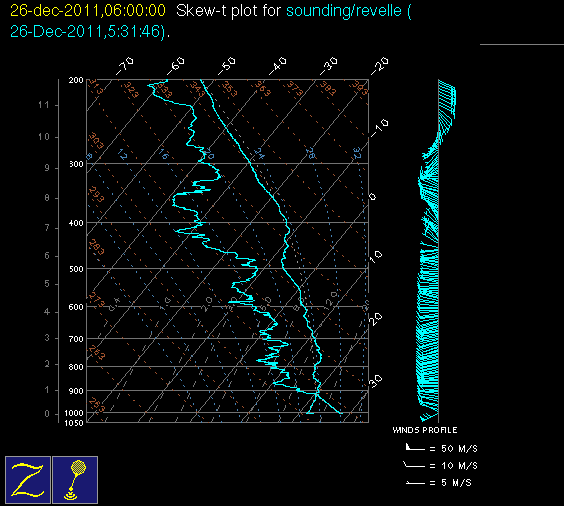The image size is (564, 506).
Task: Click the 11 km altitude tick label
Action: (x=44, y=105)
